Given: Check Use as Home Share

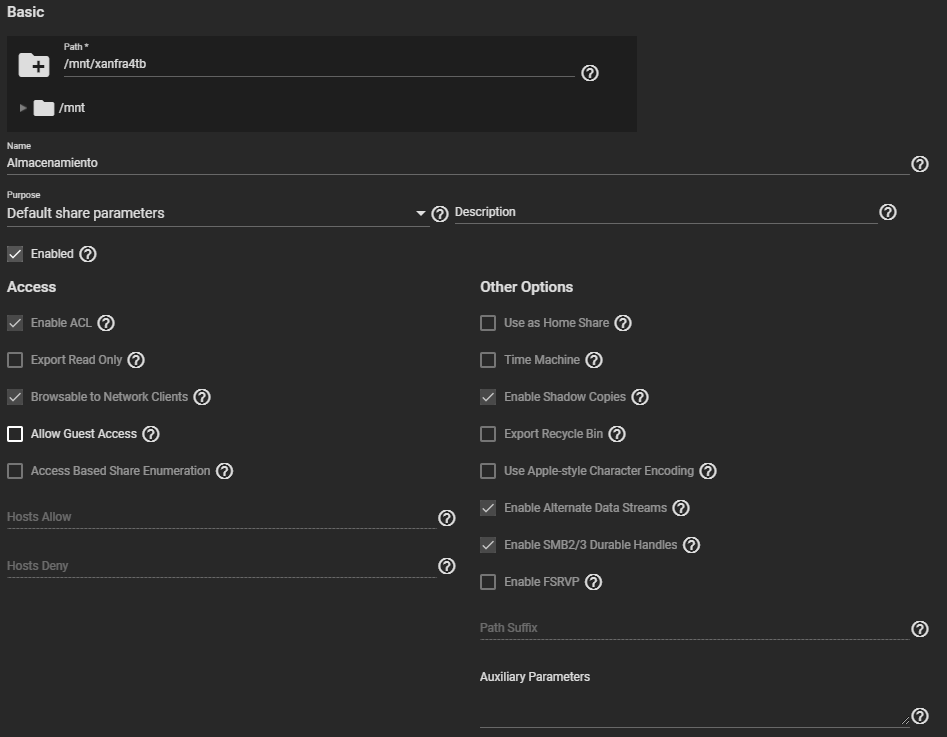Looking at the screenshot, I should coord(488,323).
